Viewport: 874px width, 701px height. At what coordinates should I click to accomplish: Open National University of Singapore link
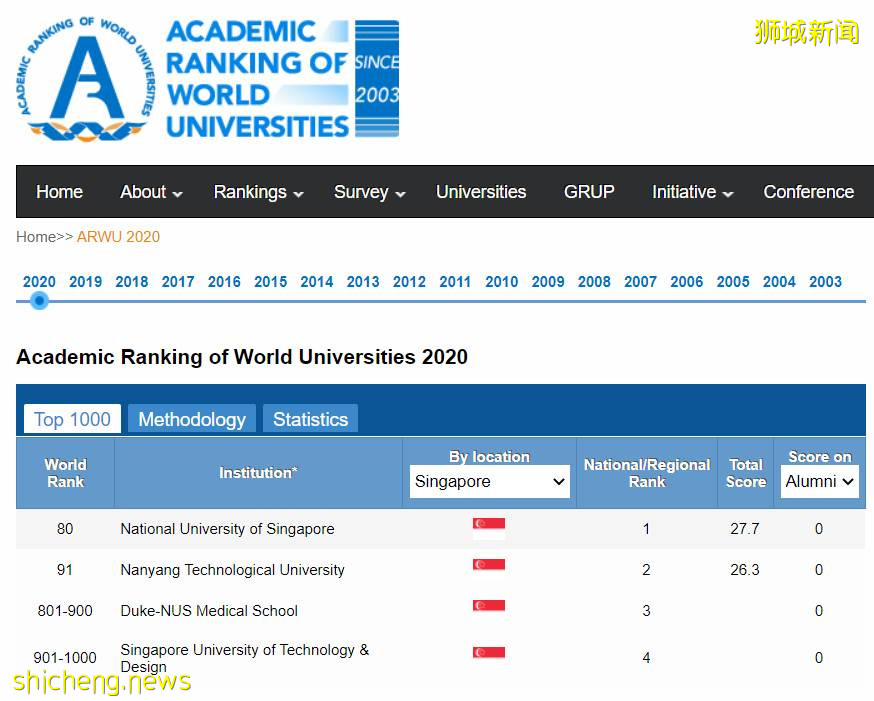pyautogui.click(x=227, y=529)
